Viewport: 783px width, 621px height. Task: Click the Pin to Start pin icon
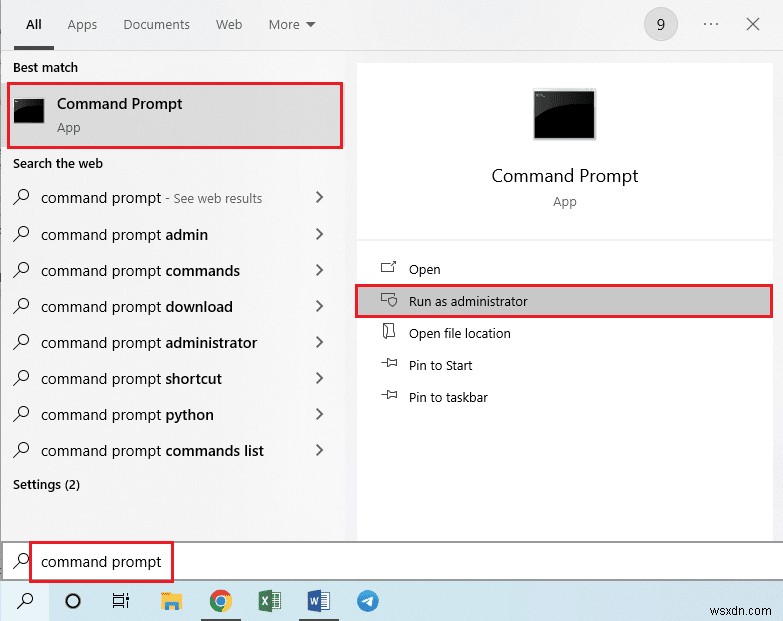[389, 363]
